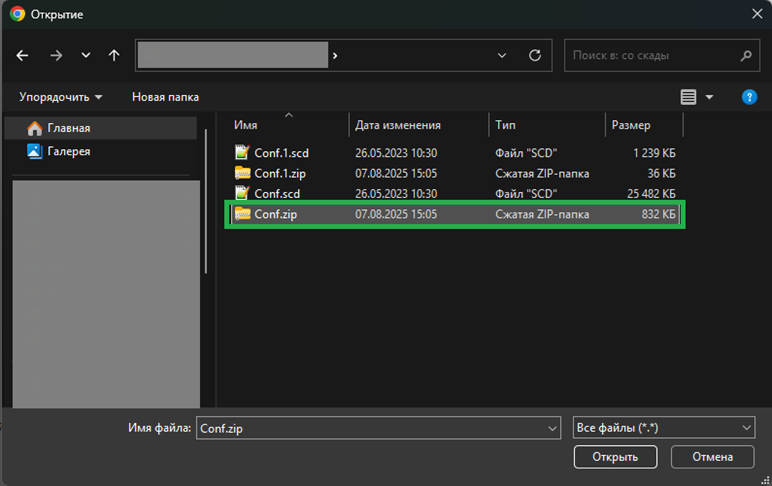Screen dimensions: 772x486
Task: Go up one folder level
Action: tap(114, 56)
